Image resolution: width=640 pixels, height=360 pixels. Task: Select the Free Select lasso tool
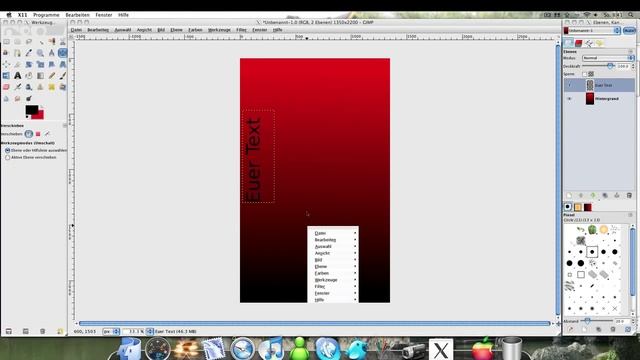pos(29,42)
